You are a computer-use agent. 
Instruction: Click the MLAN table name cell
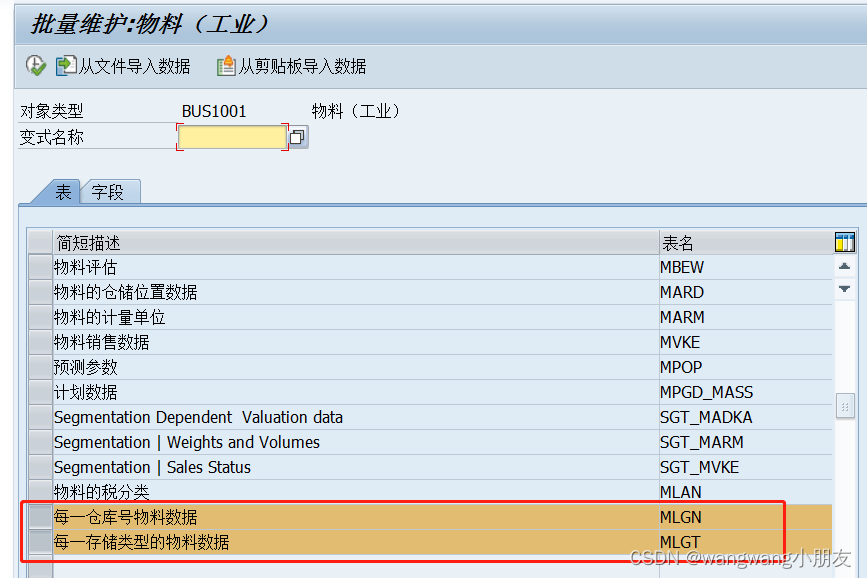point(746,492)
